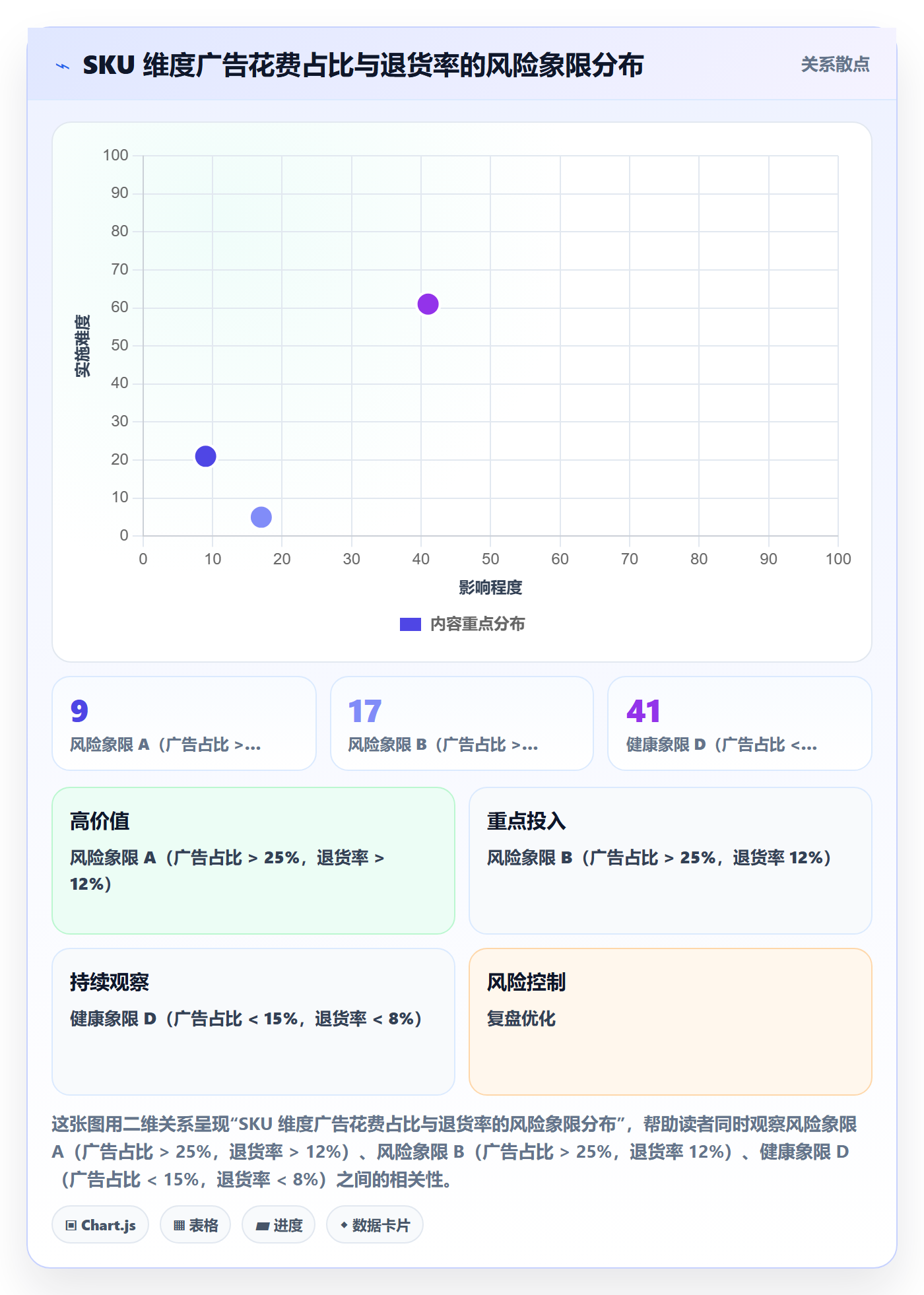This screenshot has height=1295, width=924.
Task: Select the 重点投入 quadrant card
Action: 671,861
